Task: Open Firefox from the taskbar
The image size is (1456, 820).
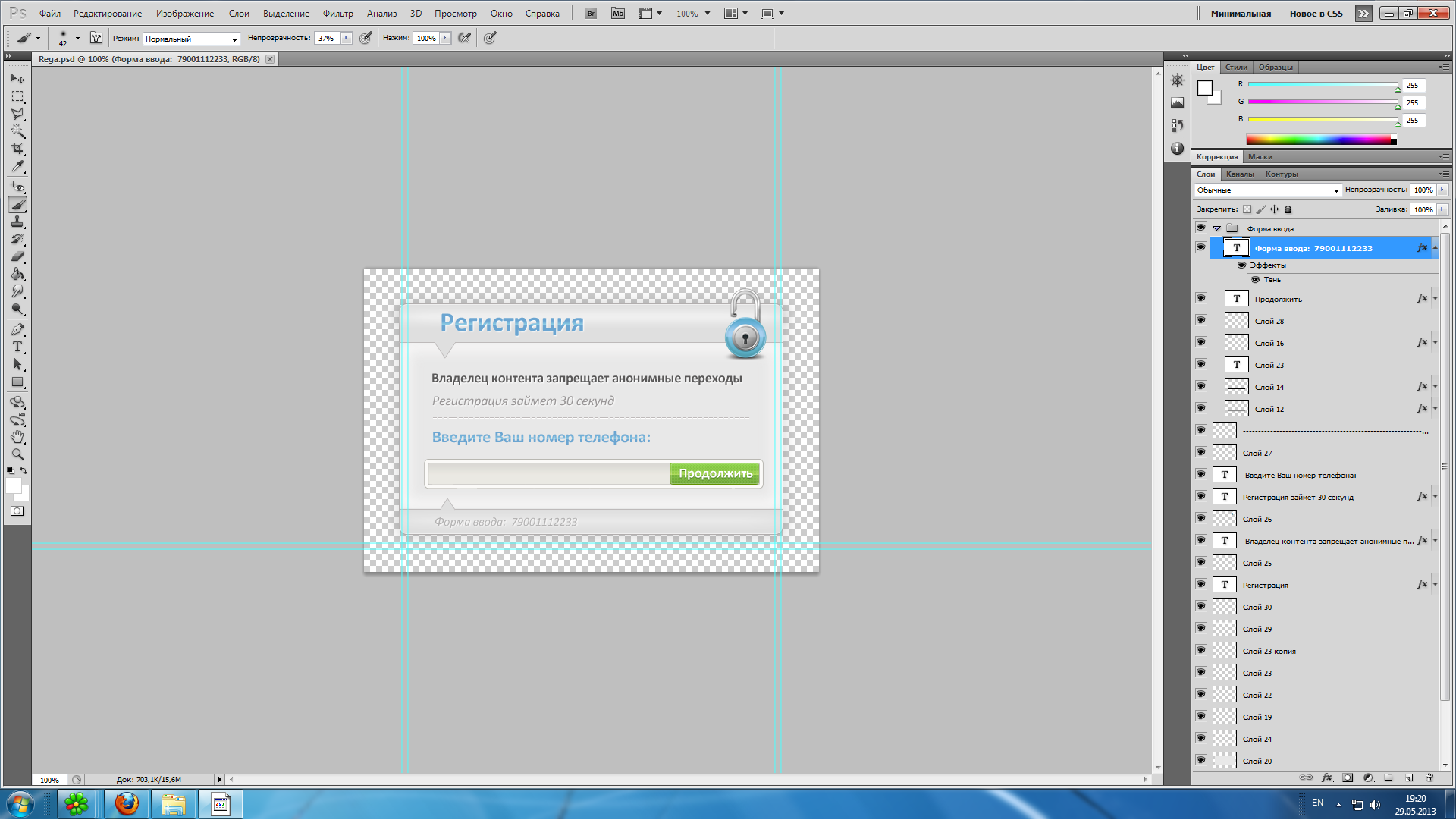Action: (126, 803)
